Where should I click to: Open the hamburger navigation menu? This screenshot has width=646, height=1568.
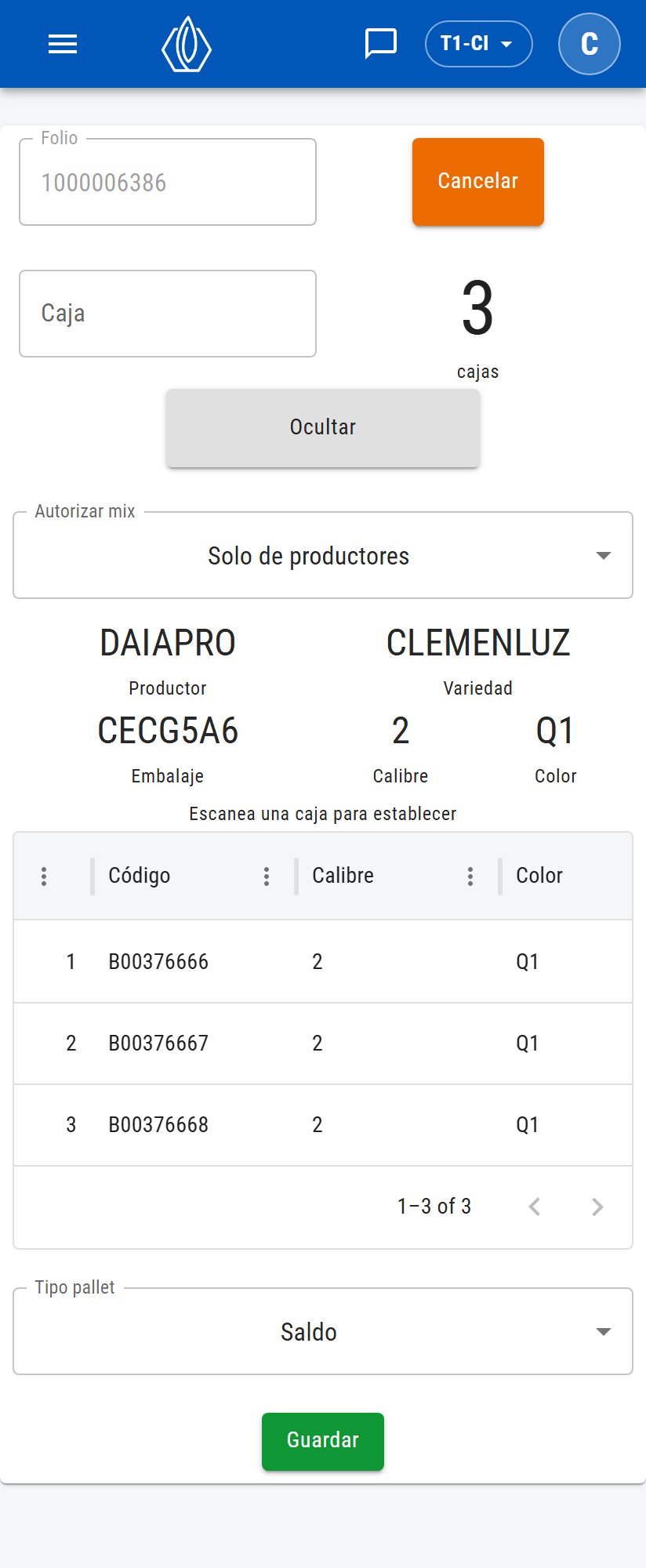tap(63, 44)
